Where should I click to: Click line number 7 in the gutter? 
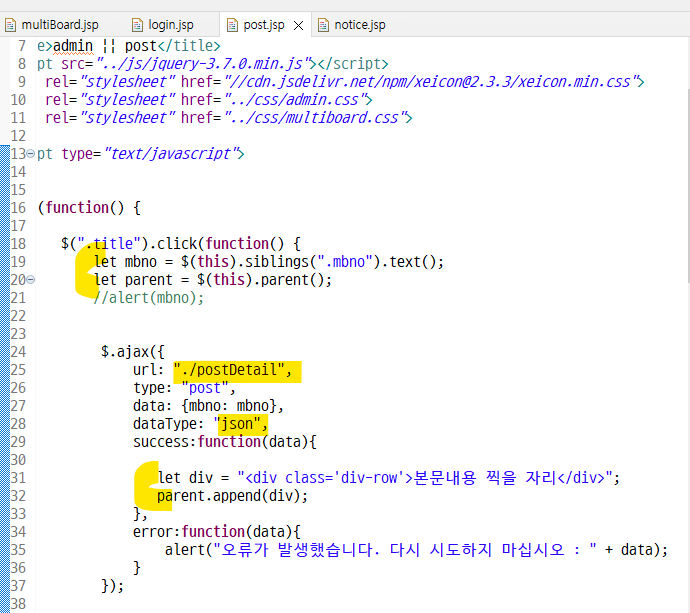22,46
